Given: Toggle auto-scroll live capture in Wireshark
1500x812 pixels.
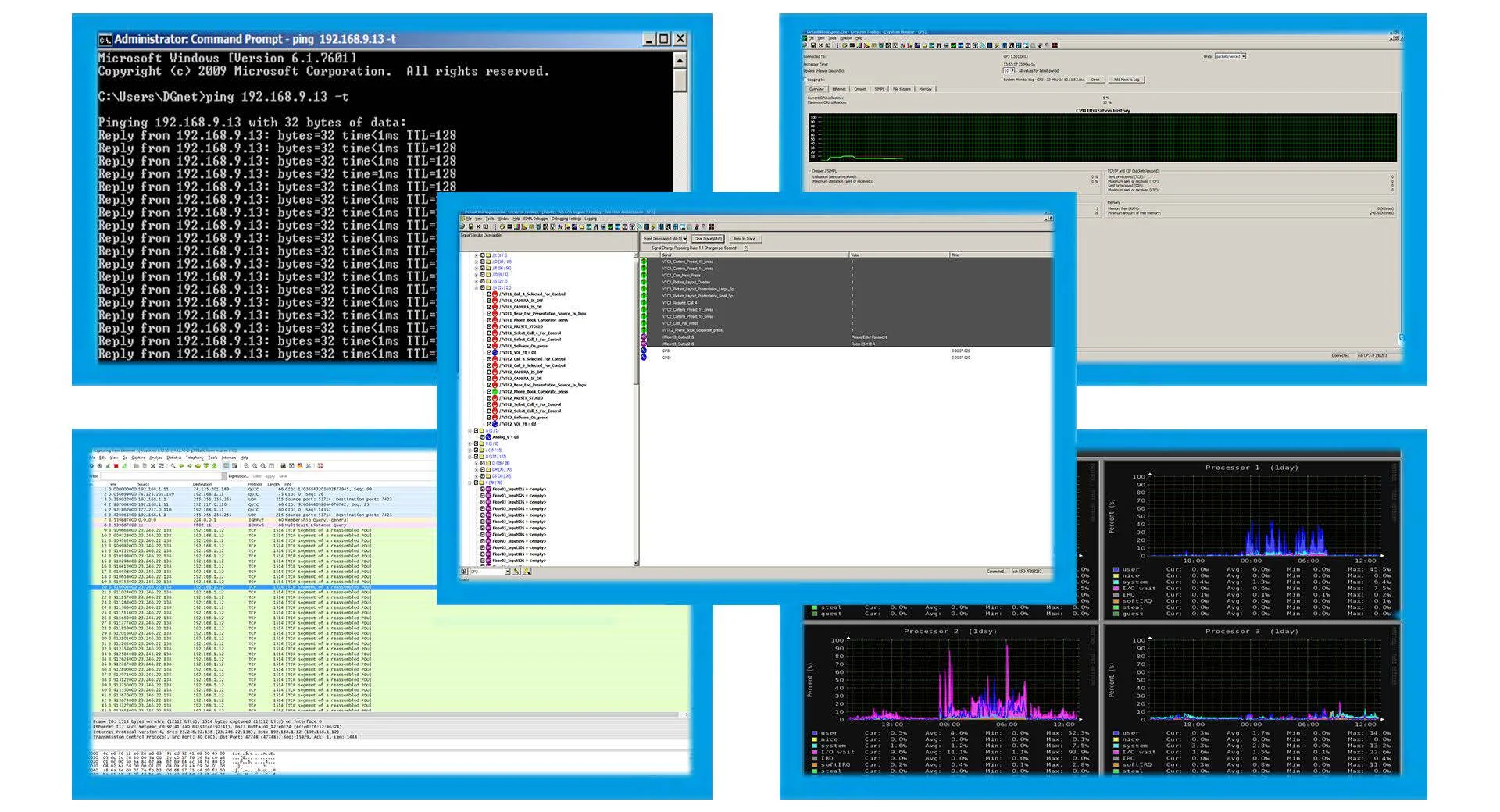Looking at the screenshot, I should click(x=234, y=466).
